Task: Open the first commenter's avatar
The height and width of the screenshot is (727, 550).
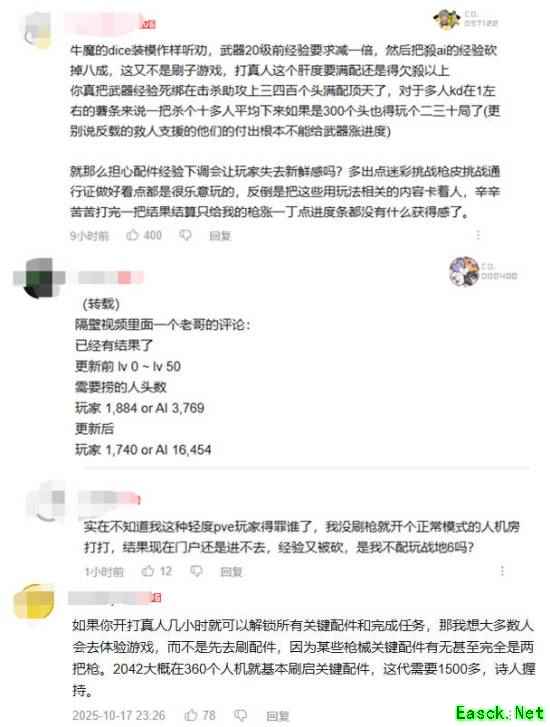Action: click(x=37, y=29)
